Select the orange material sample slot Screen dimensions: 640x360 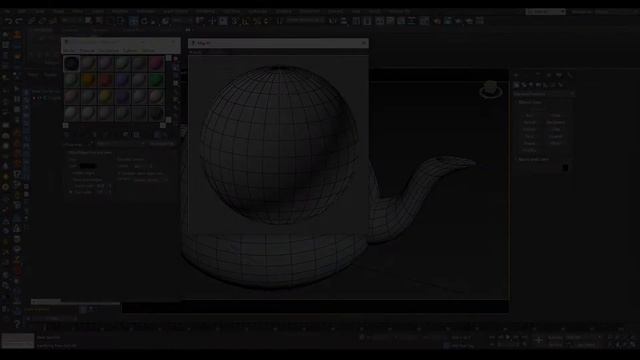(x=88, y=80)
